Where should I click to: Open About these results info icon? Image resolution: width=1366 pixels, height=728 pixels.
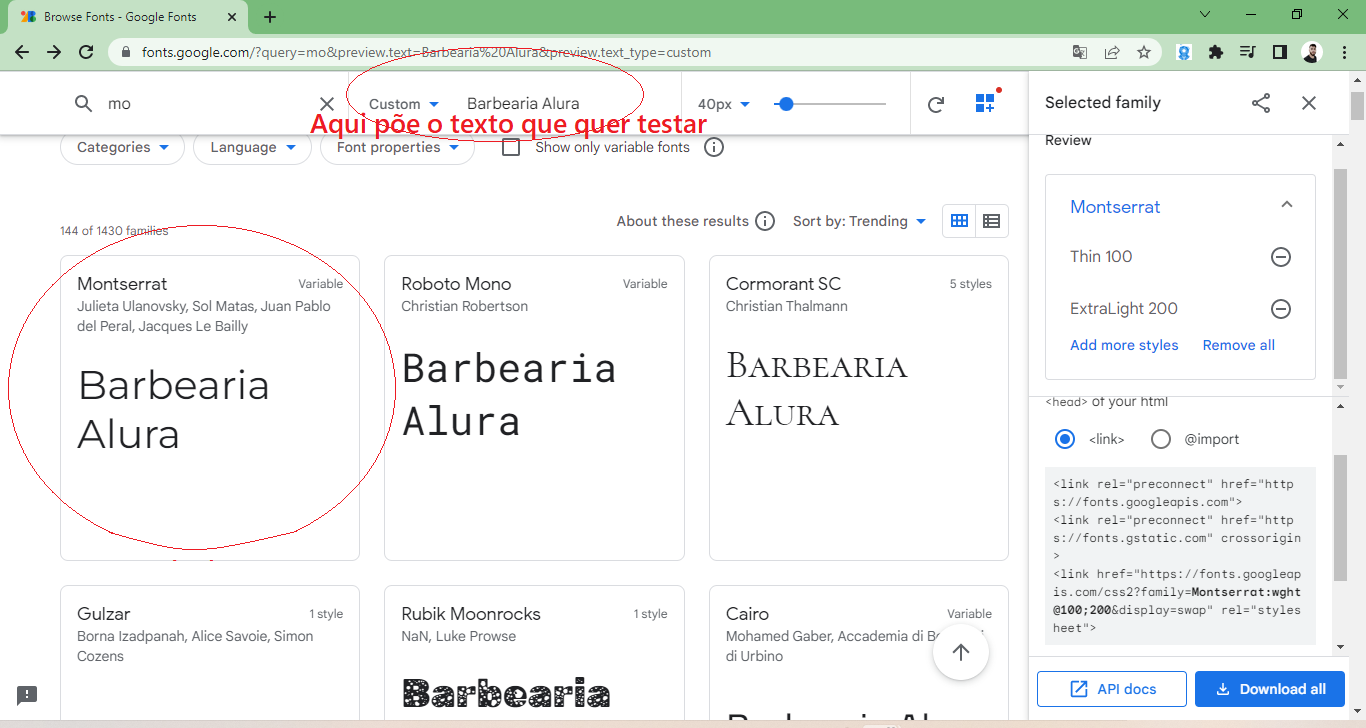point(765,221)
